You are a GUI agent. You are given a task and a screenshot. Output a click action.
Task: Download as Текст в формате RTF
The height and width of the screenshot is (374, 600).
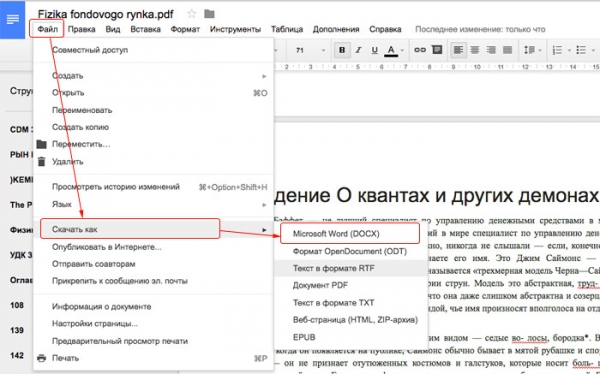coord(351,268)
